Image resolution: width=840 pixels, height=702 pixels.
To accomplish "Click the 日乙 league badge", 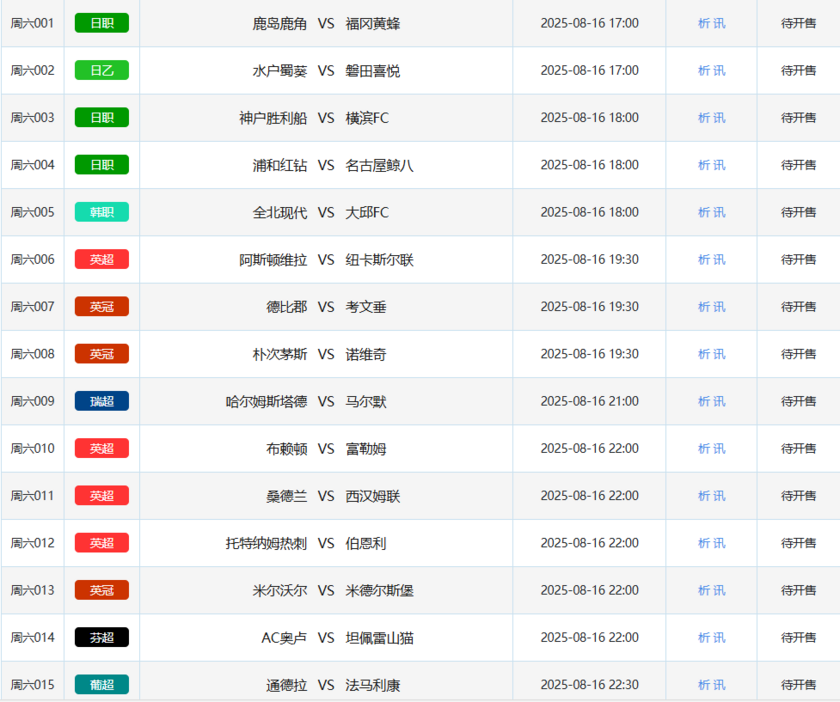I will click(x=102, y=70).
